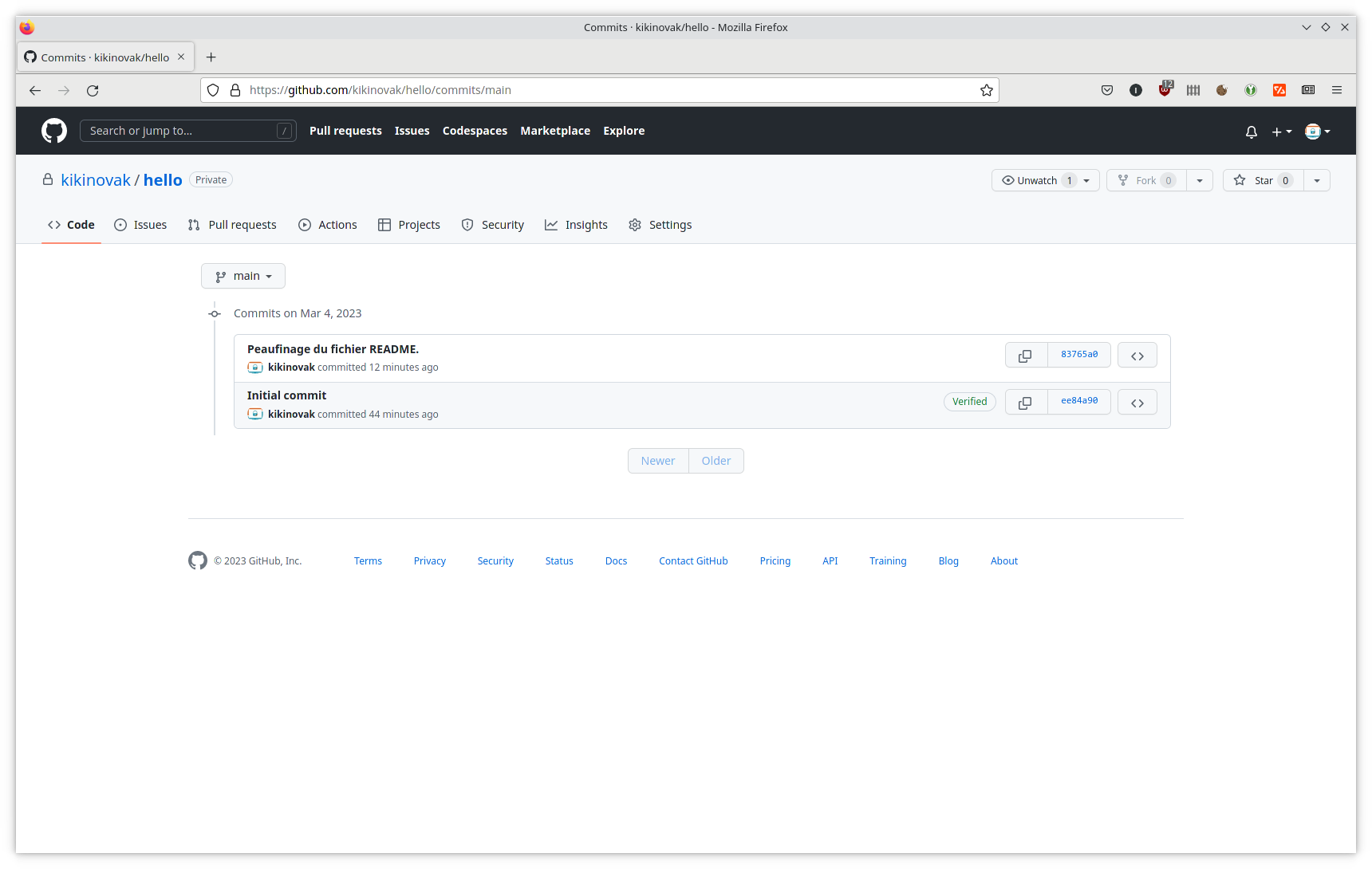1372x869 pixels.
Task: Click the black circular extension icon
Action: (x=1136, y=90)
